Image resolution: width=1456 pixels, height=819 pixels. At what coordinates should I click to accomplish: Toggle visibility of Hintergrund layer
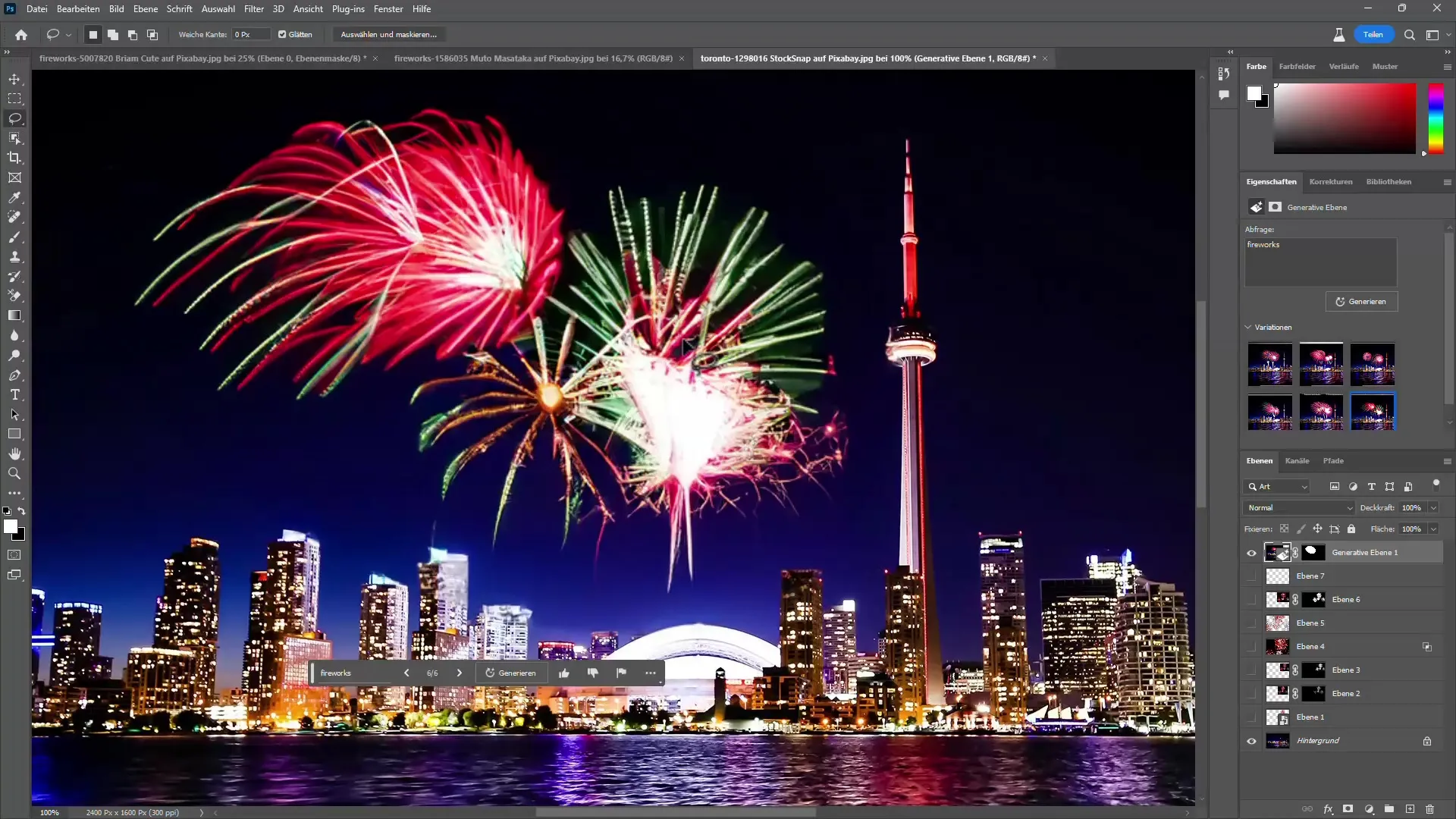pyautogui.click(x=1252, y=740)
